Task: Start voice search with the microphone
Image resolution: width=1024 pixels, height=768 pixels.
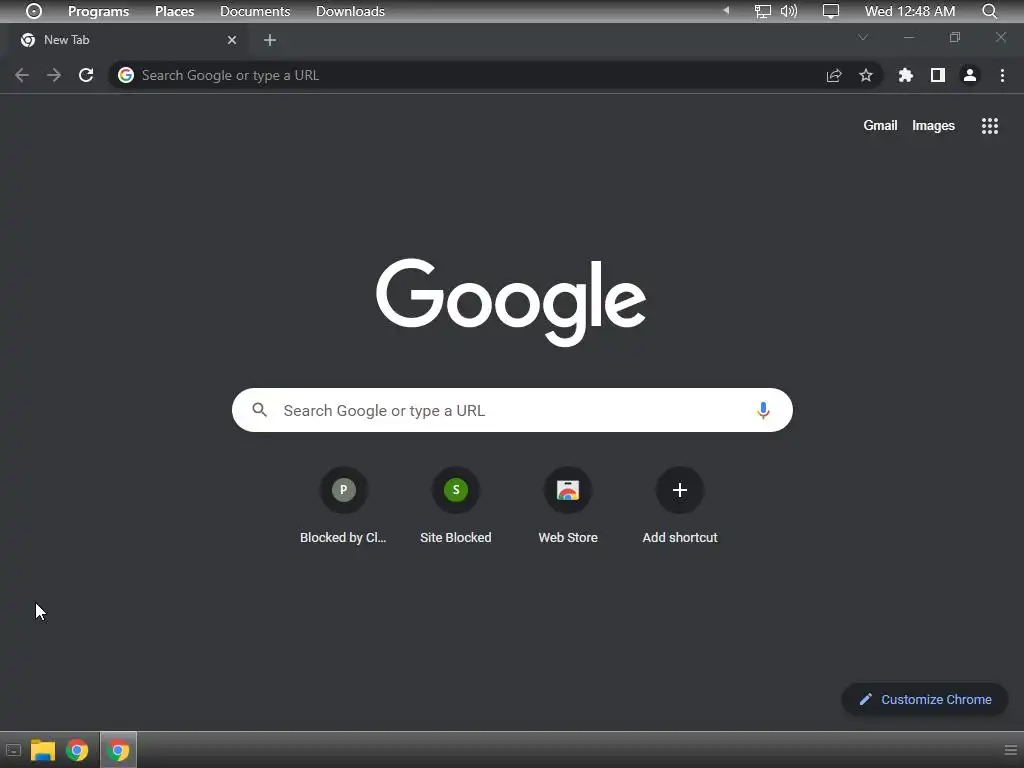Action: [x=763, y=410]
